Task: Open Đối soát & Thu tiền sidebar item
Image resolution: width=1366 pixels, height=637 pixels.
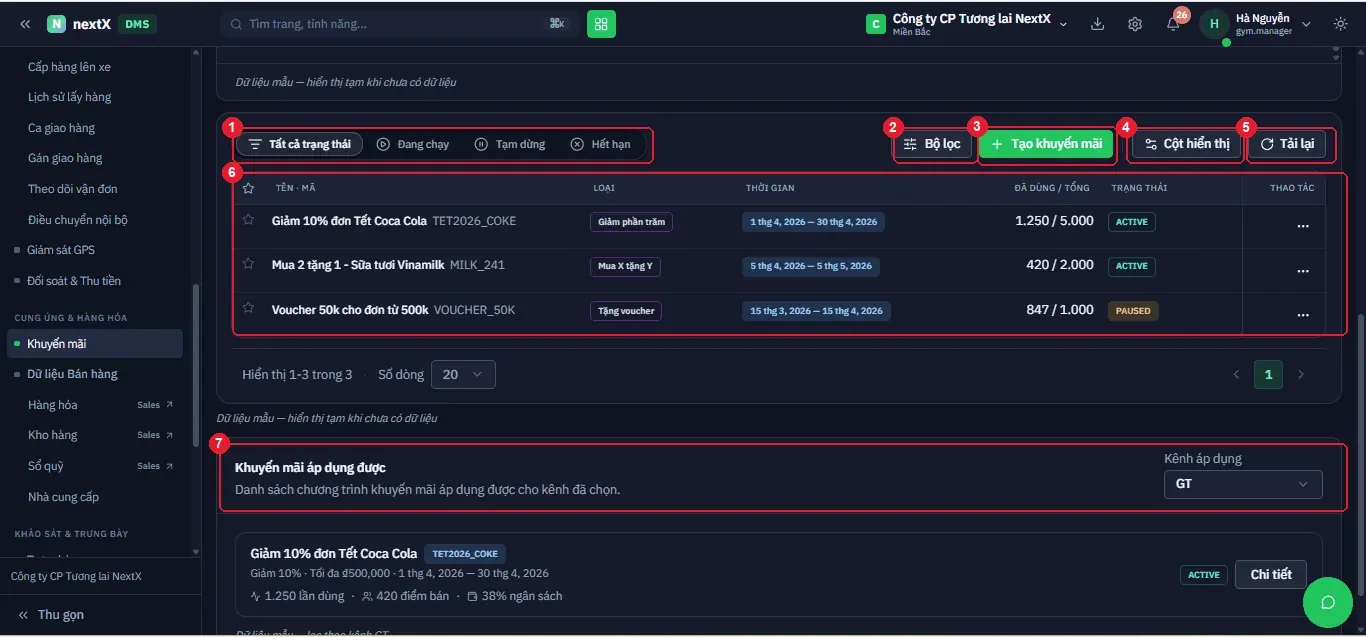Action: coord(95,281)
